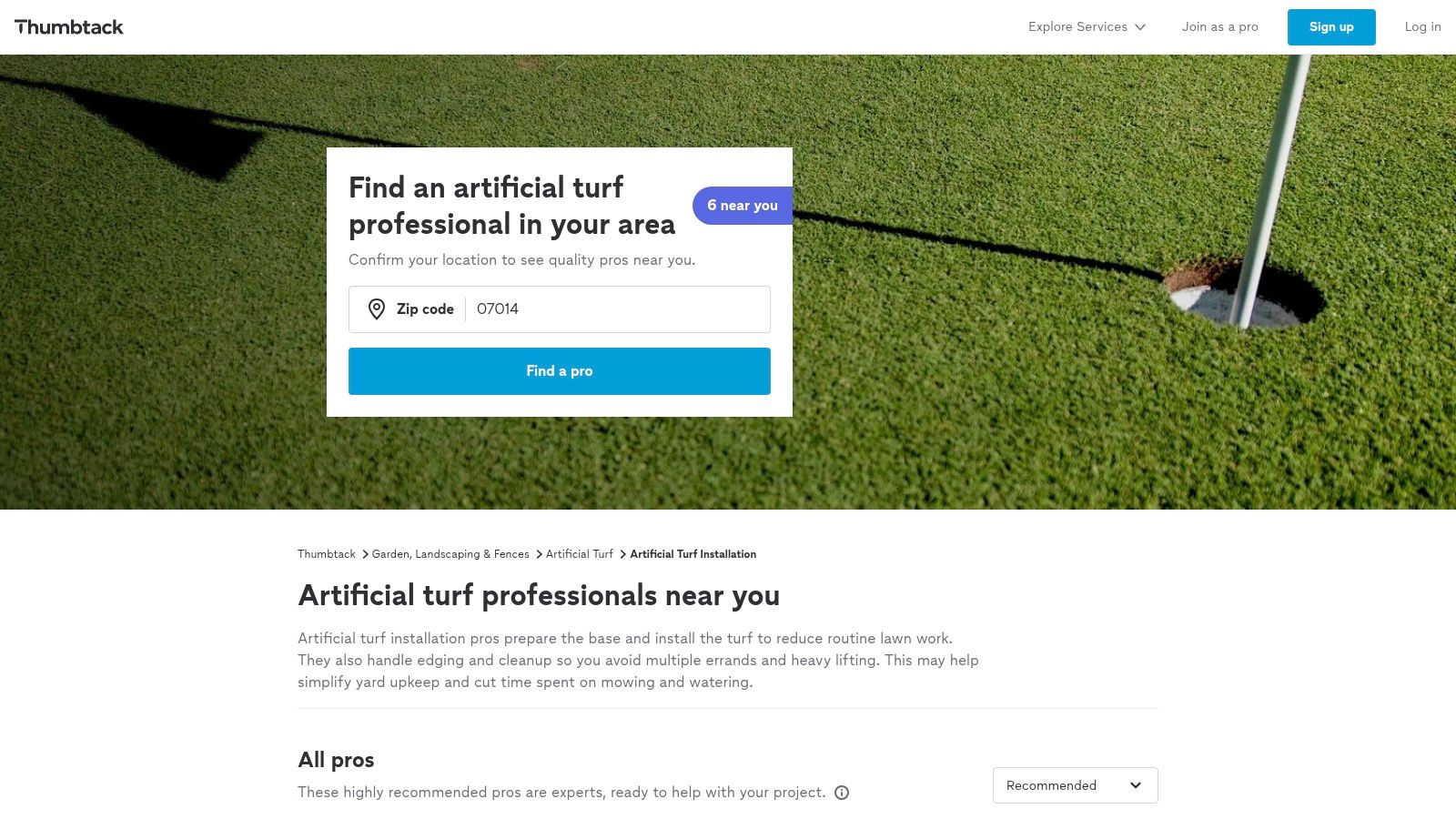This screenshot has height=819, width=1456.
Task: Click the info icon beside the pros description
Action: click(842, 793)
